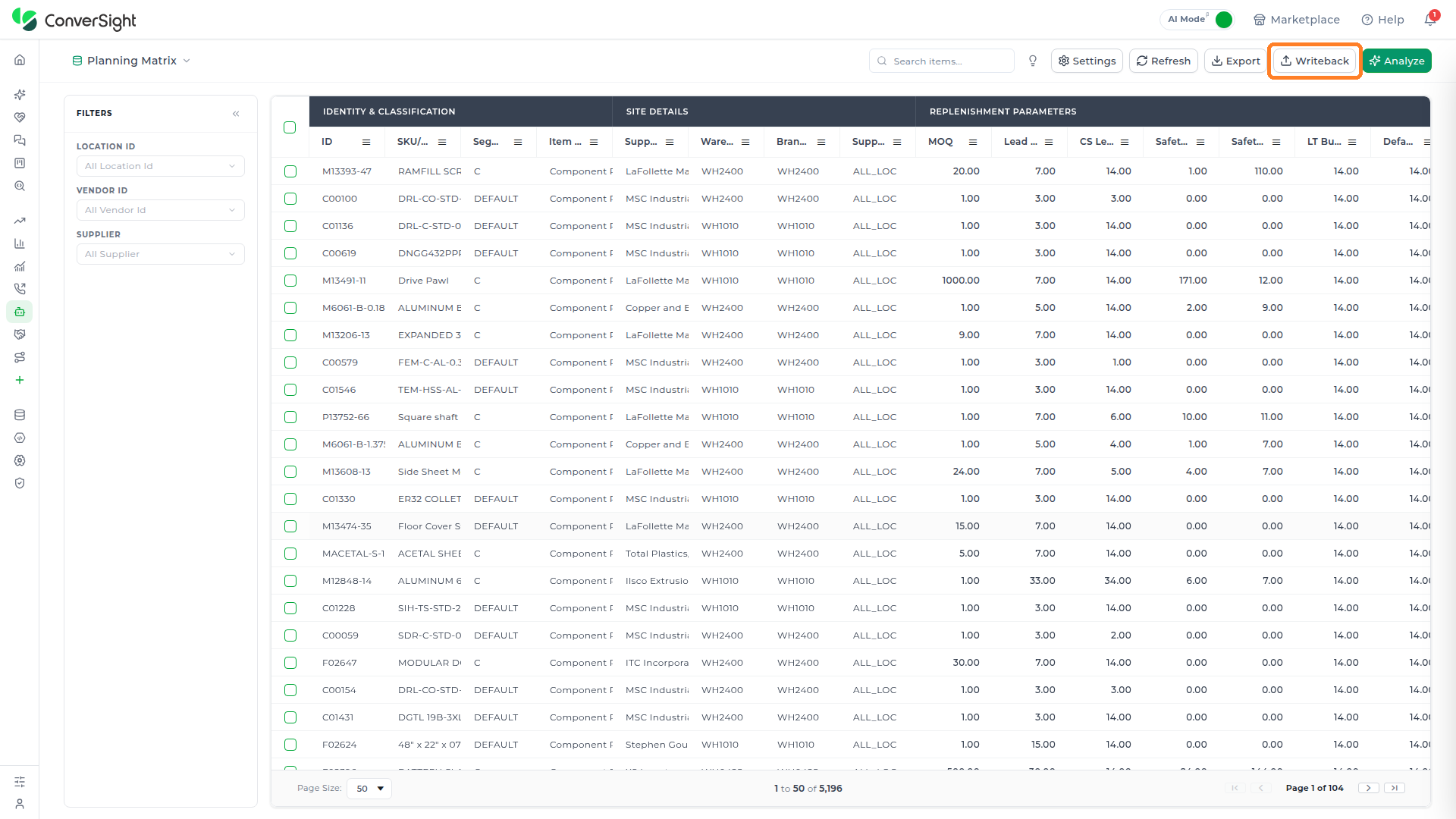This screenshot has height=819, width=1456.
Task: Open the user profile icon in sidebar
Action: [20, 804]
